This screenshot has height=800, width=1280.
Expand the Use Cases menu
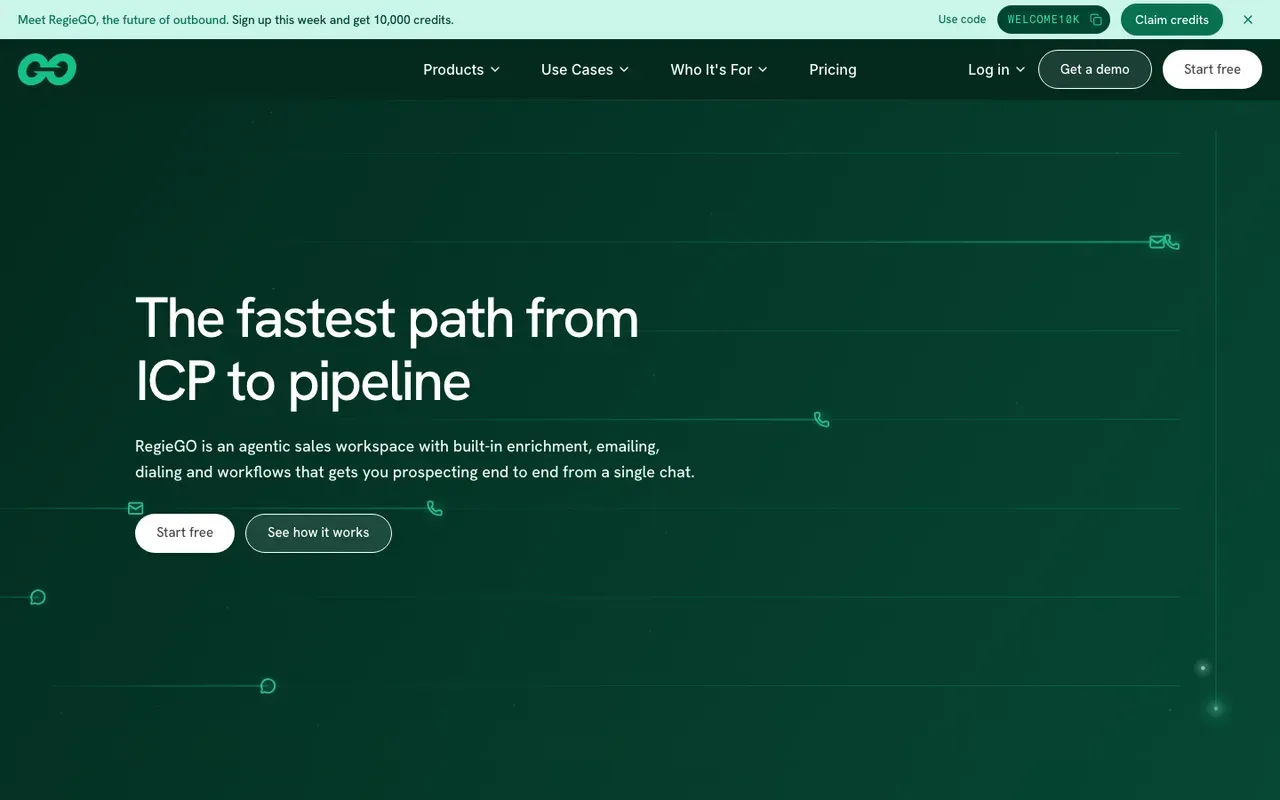pos(585,69)
